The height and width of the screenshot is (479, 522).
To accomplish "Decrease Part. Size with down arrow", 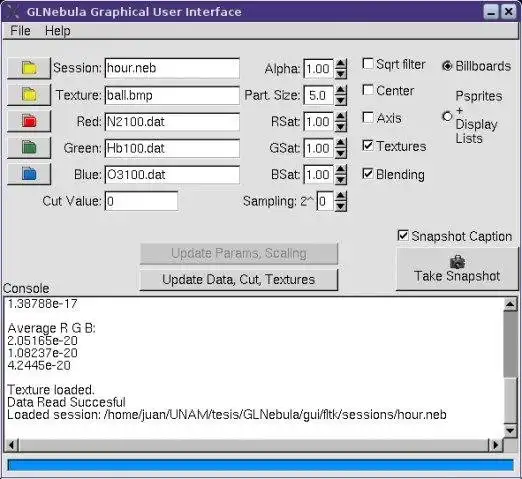I will [x=341, y=100].
